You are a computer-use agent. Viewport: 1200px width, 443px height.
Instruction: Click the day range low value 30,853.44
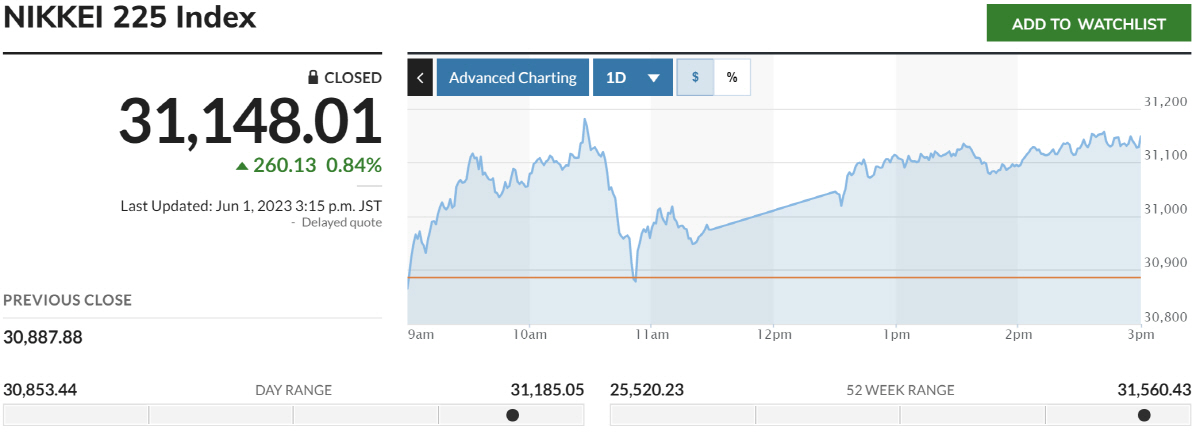41,389
